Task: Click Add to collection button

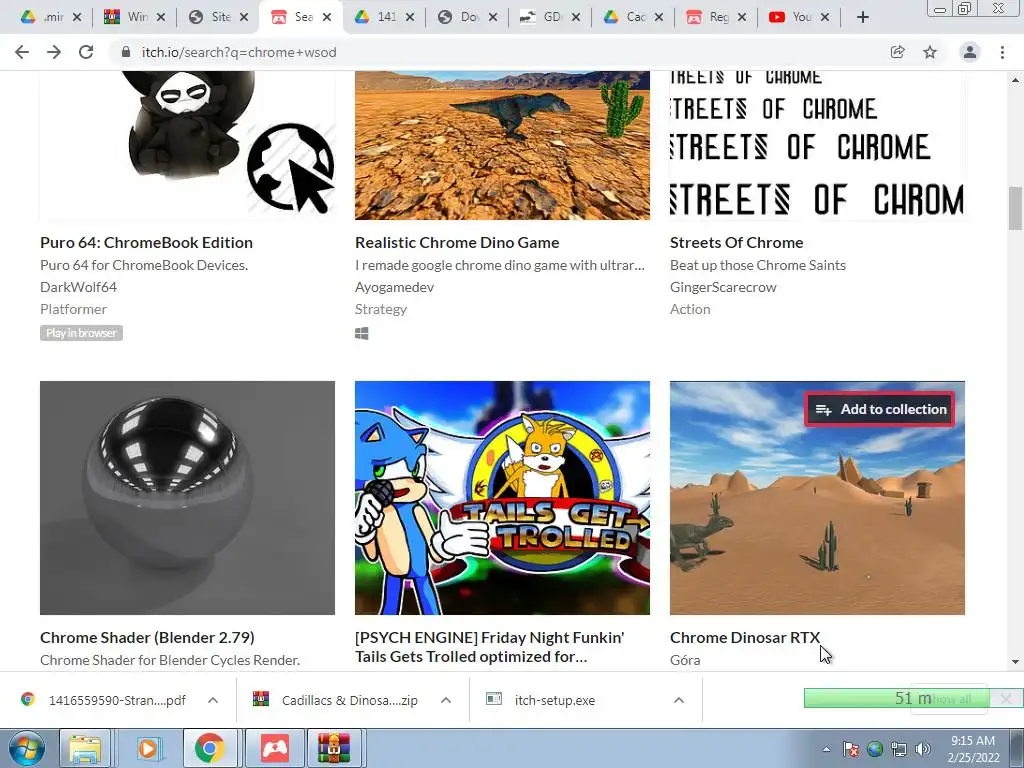Action: tap(880, 409)
